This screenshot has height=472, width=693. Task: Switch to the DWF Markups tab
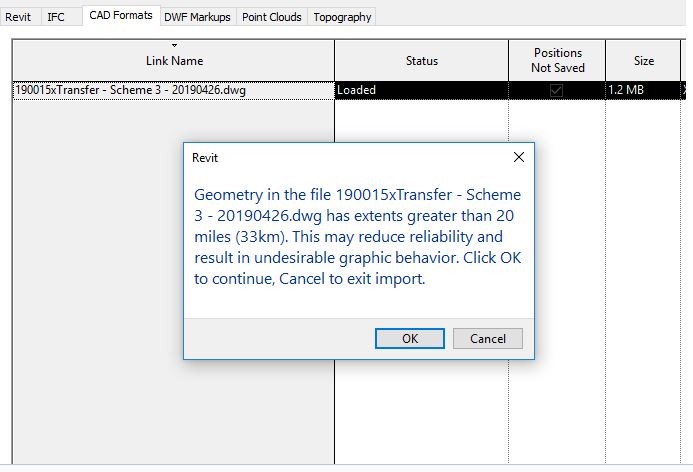click(197, 17)
